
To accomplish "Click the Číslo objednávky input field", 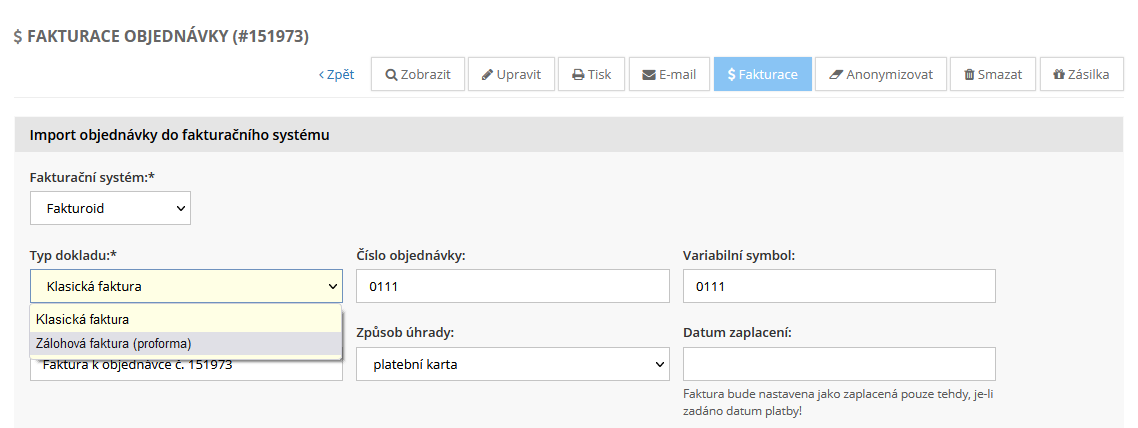I will coord(512,286).
